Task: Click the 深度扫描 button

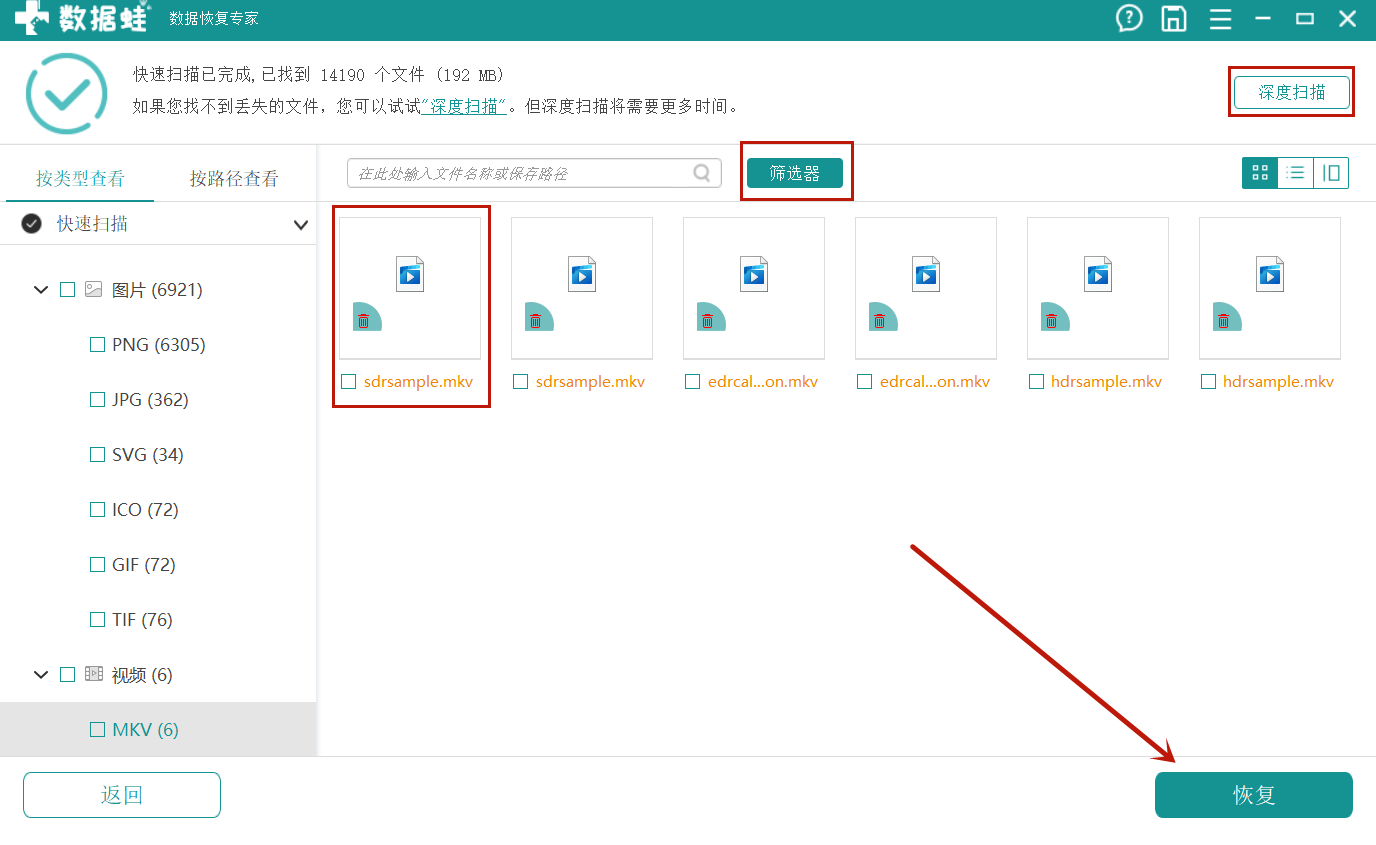Action: 1292,92
